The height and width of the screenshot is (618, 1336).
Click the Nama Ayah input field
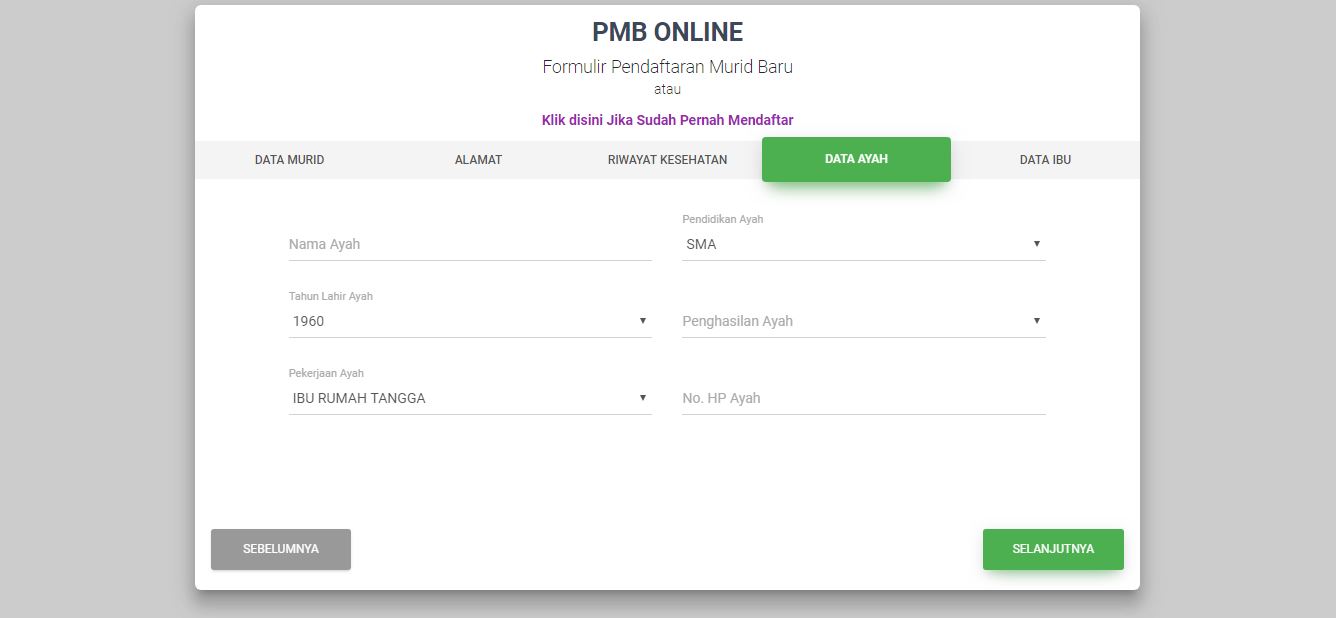tap(469, 244)
